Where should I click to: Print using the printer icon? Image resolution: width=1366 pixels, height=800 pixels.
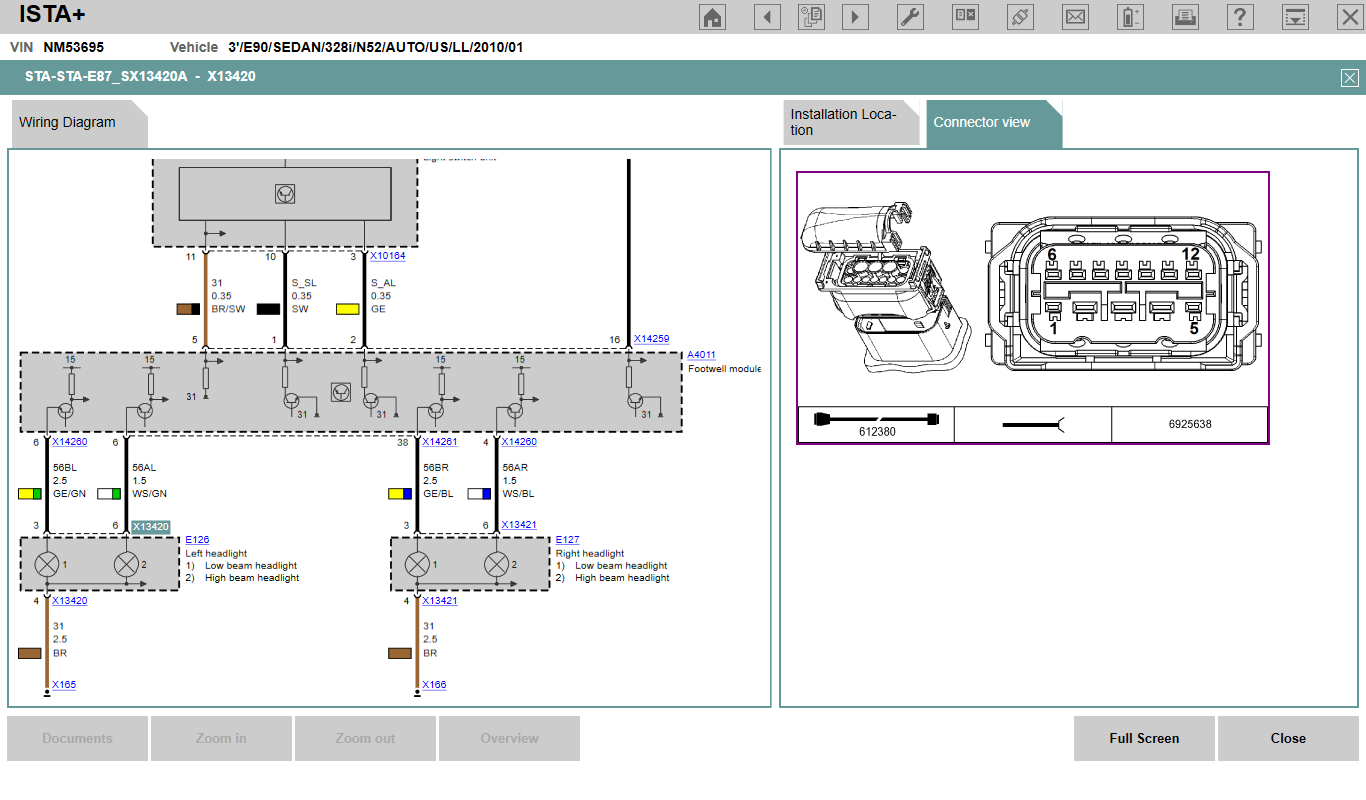pos(1185,17)
